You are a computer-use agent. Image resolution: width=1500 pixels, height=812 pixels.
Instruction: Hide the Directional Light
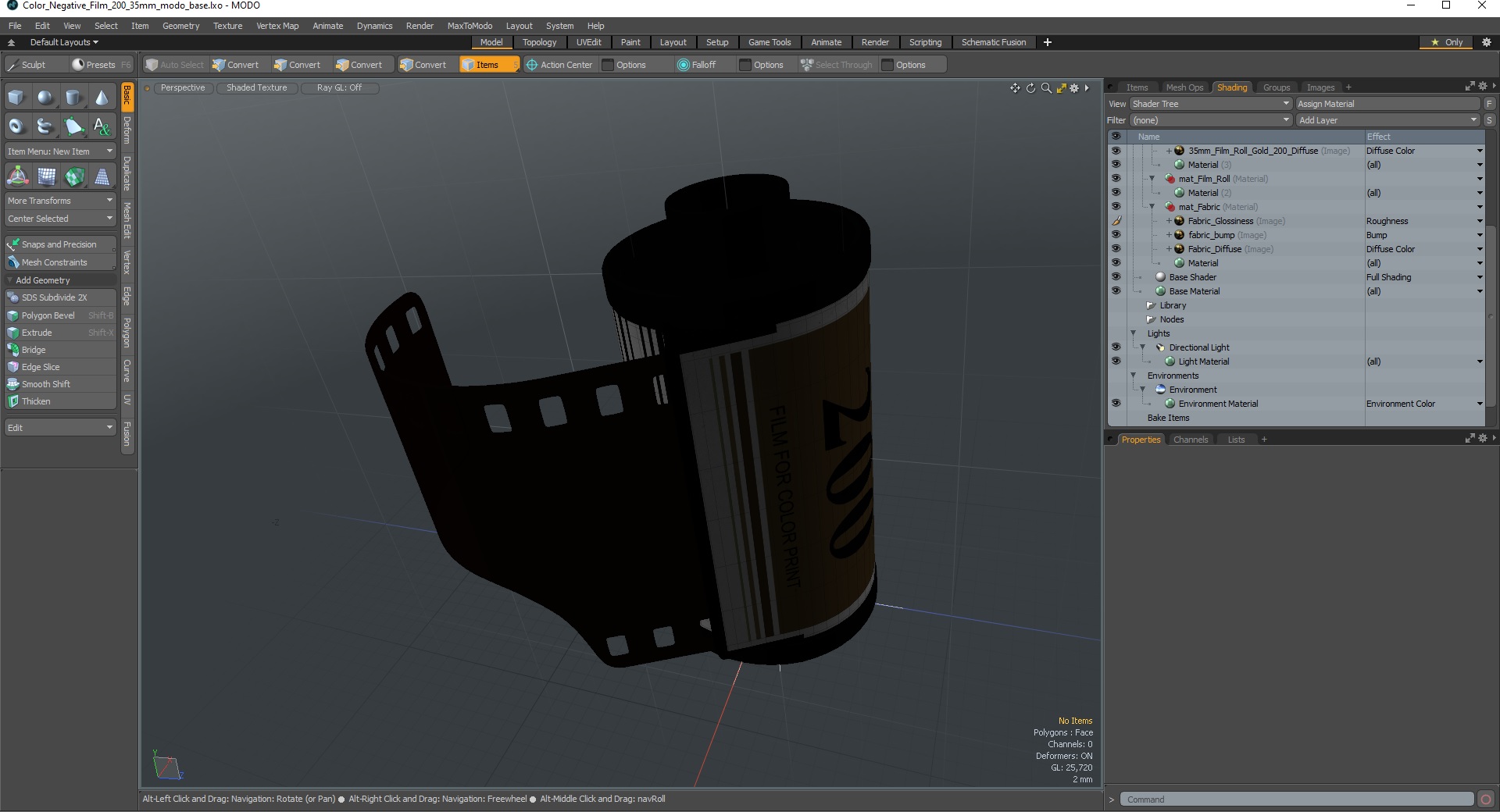(1116, 347)
